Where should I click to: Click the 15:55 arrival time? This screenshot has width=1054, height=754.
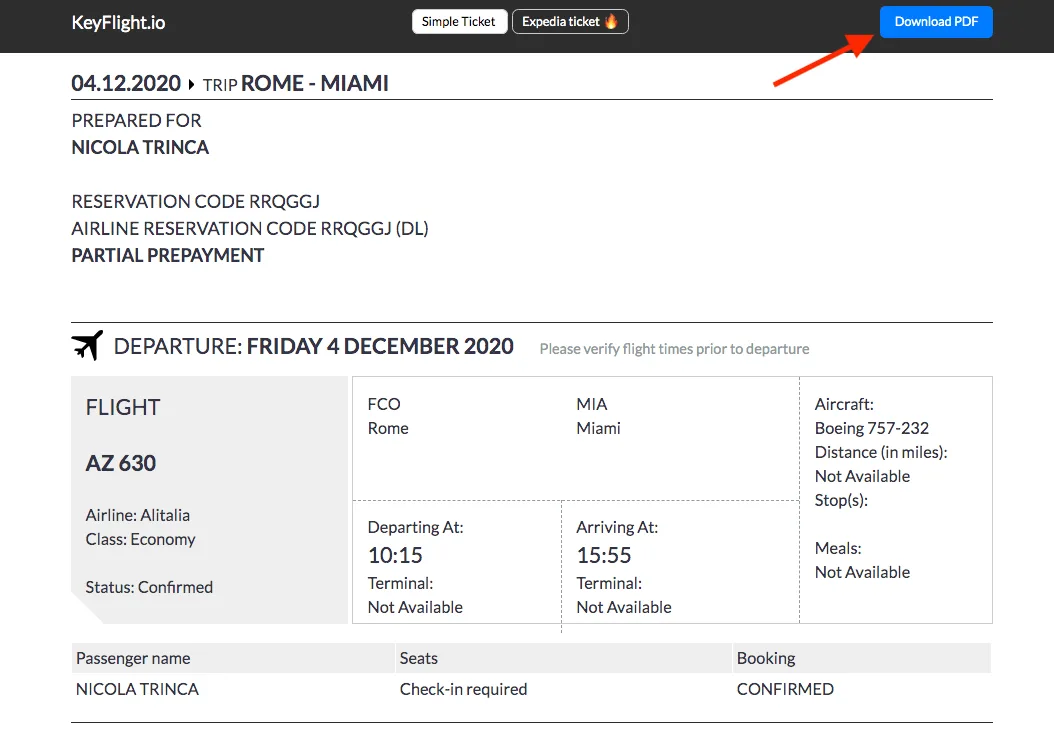tap(604, 555)
